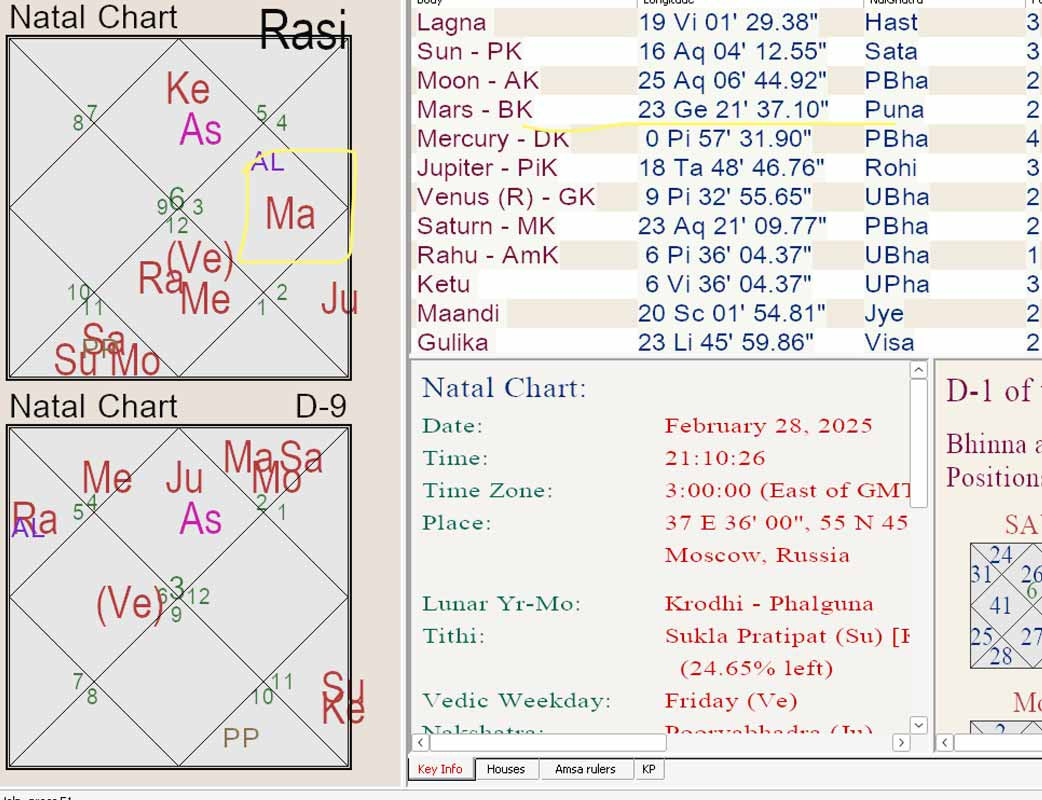Select the Venus (R) - GK row
Screen dimensions: 1042x800
tap(505, 196)
